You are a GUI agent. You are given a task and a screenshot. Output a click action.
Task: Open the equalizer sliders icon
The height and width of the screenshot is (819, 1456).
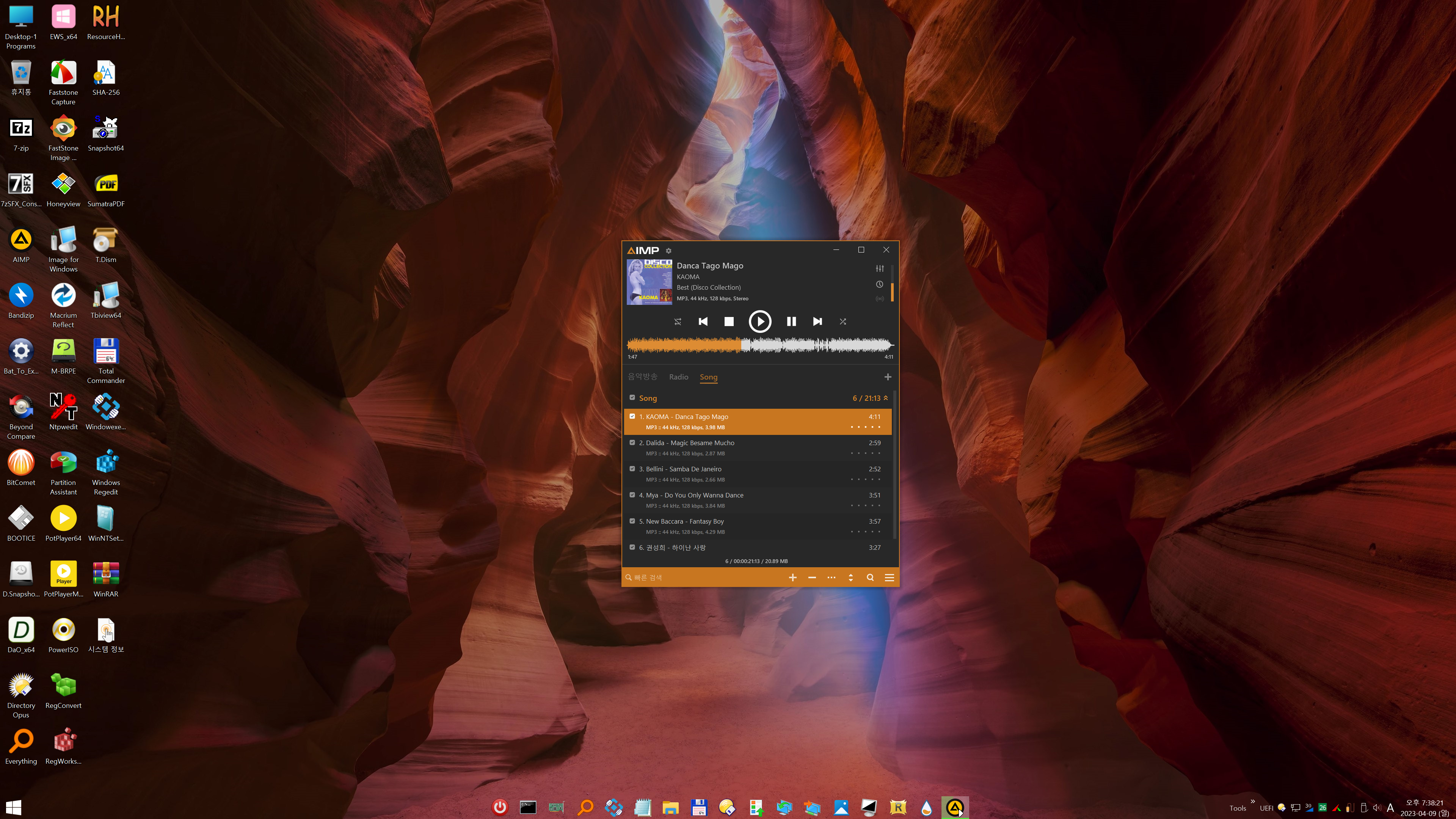(880, 268)
